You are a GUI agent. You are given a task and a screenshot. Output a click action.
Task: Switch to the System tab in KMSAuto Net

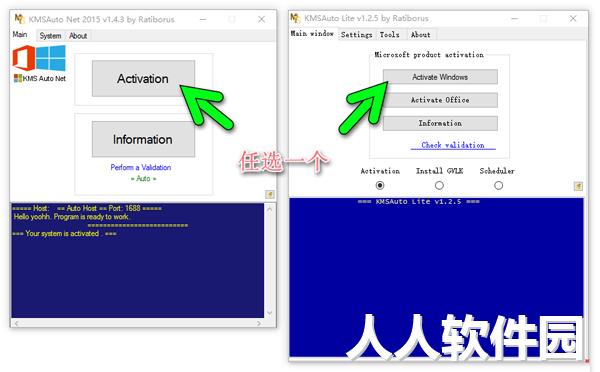pyautogui.click(x=50, y=36)
